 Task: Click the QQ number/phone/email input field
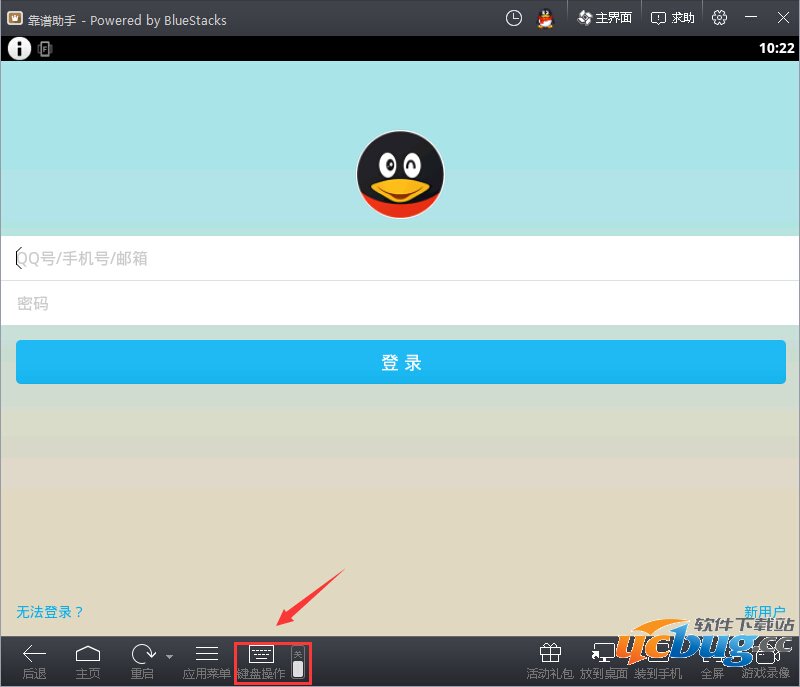[400, 259]
